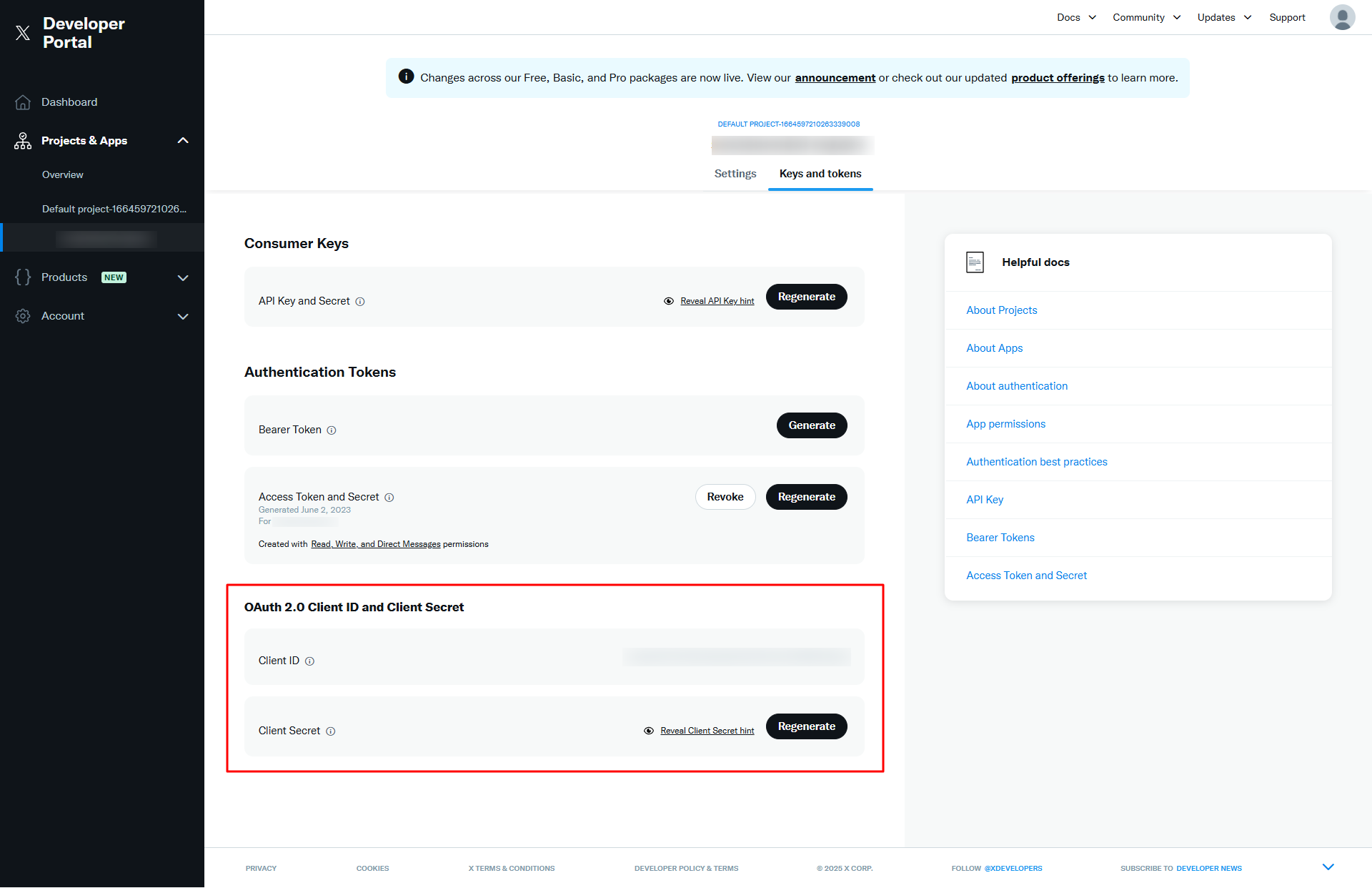Click the Dashboard home icon
Image resolution: width=1372 pixels, height=888 pixels.
tap(23, 102)
